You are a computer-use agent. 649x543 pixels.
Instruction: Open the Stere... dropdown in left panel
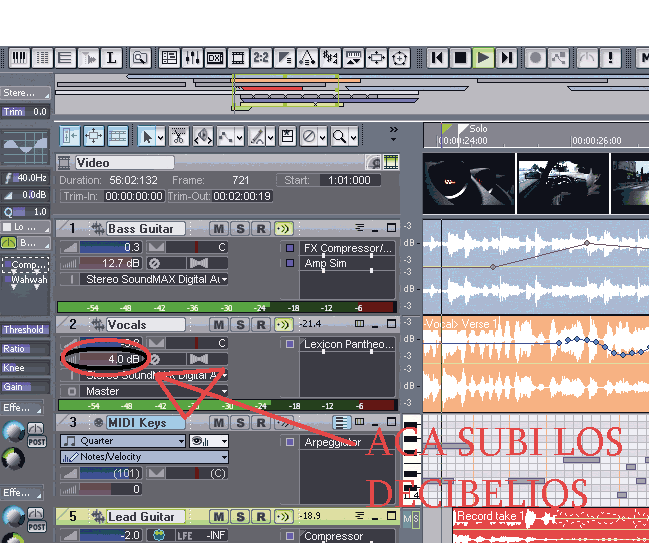[x=25, y=93]
